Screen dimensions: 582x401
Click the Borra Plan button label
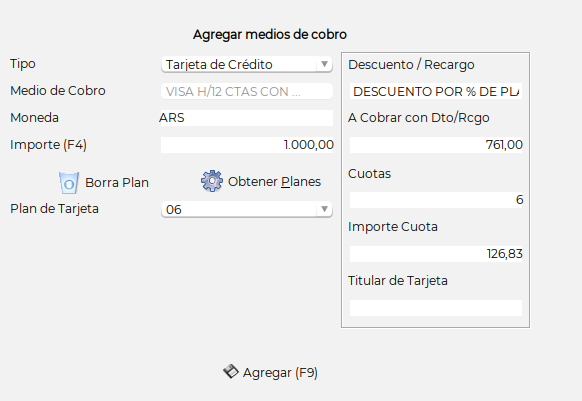point(117,183)
